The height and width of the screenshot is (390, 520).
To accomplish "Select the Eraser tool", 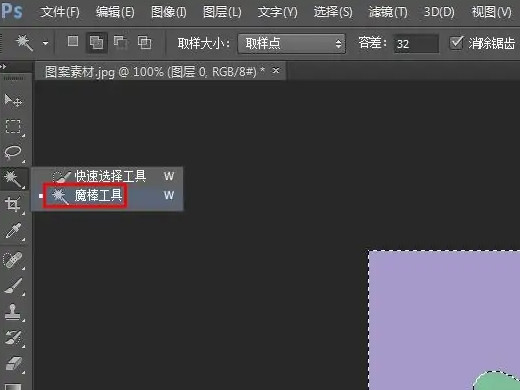I will click(x=13, y=364).
